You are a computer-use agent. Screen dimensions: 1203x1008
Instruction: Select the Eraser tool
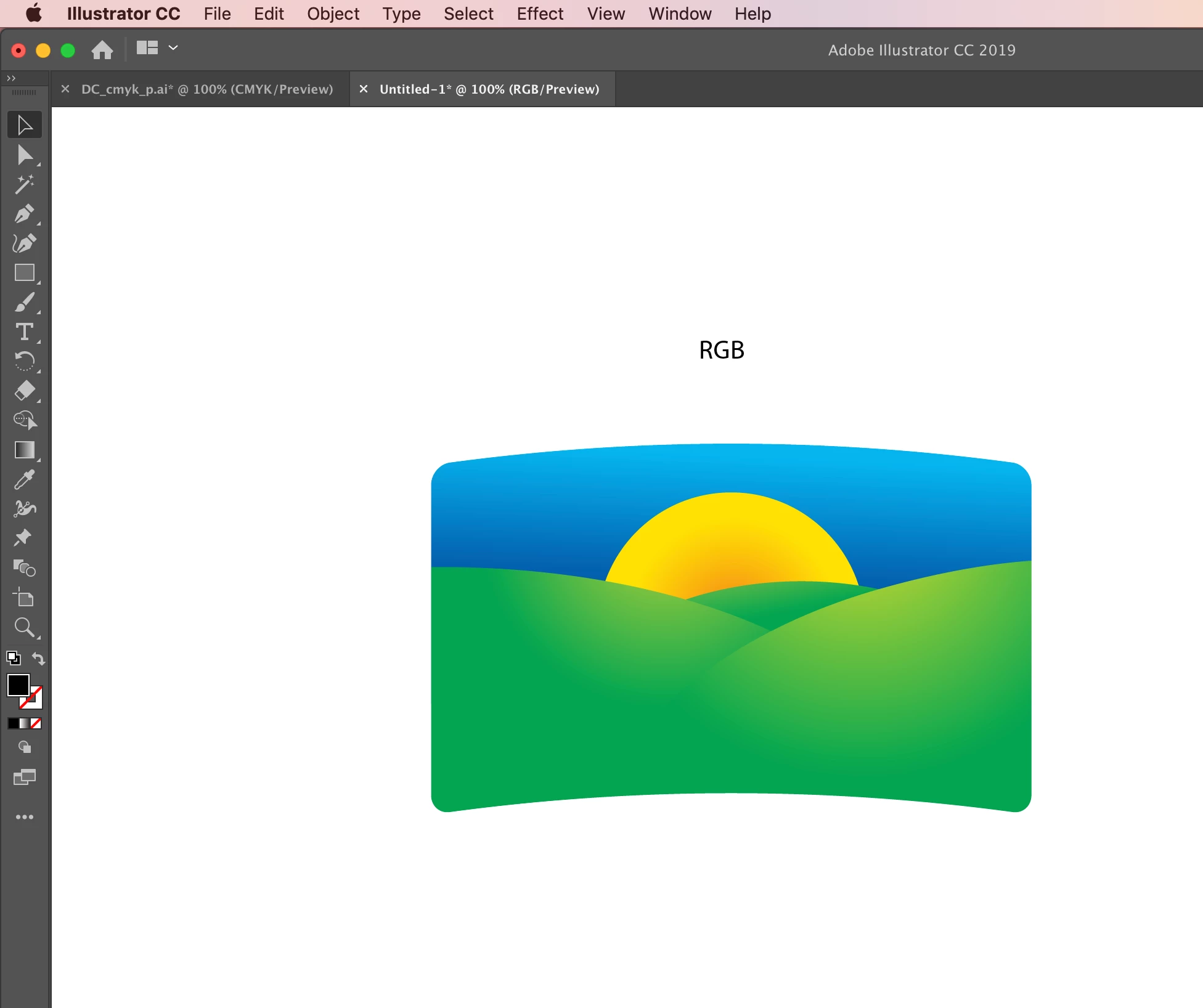tap(24, 391)
